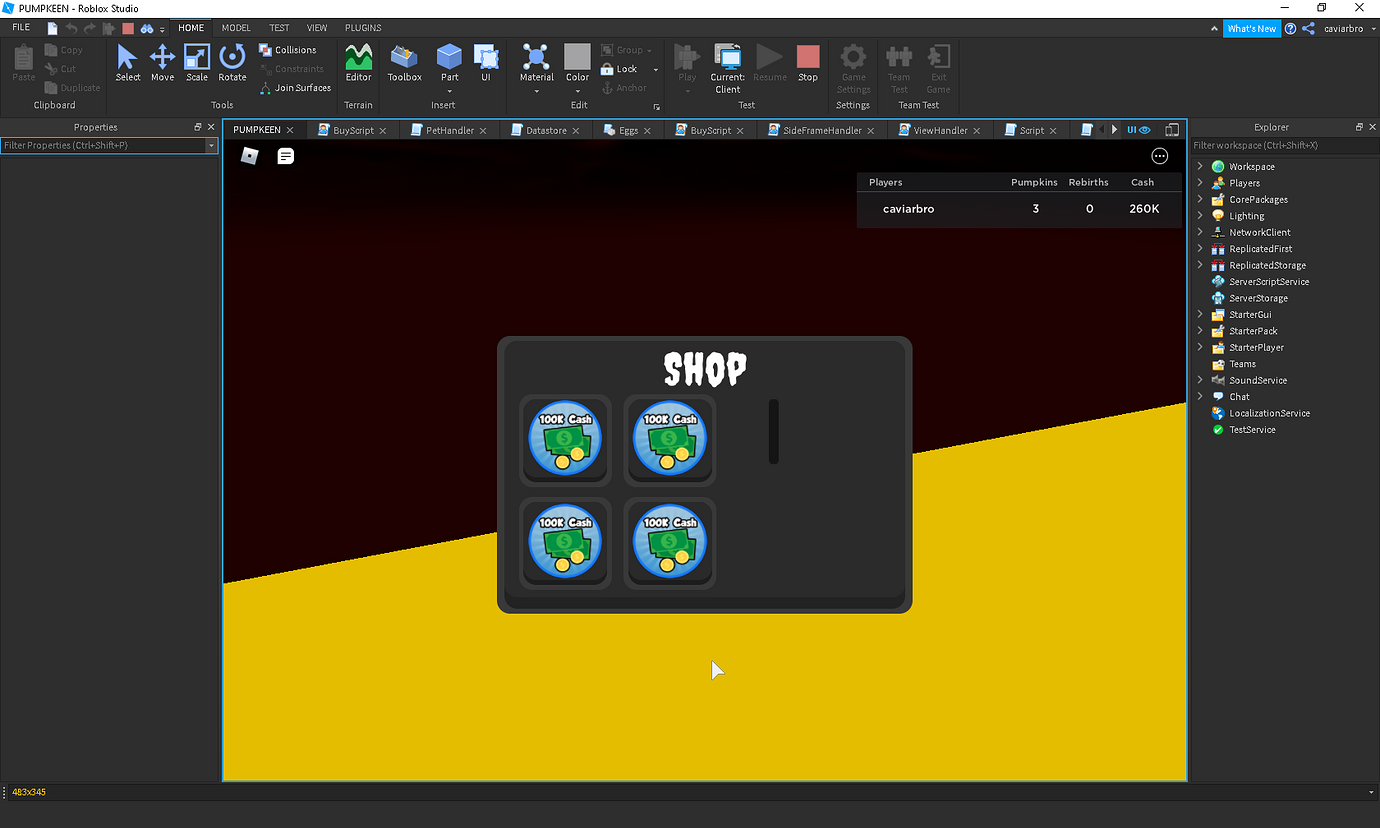Open the help icon near What's New
This screenshot has width=1380, height=828.
tap(1290, 28)
